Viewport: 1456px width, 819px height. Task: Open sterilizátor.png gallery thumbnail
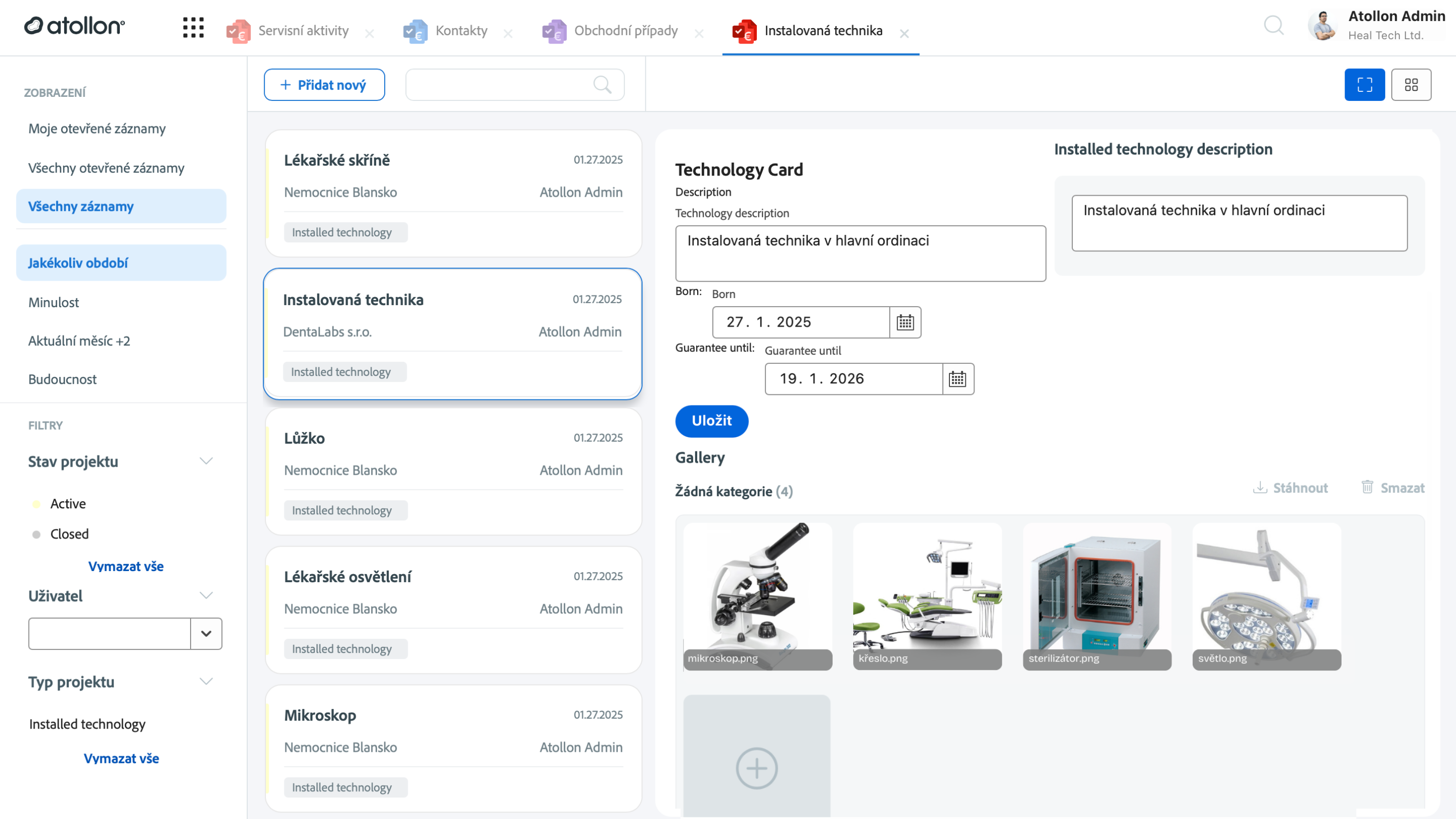click(1096, 596)
